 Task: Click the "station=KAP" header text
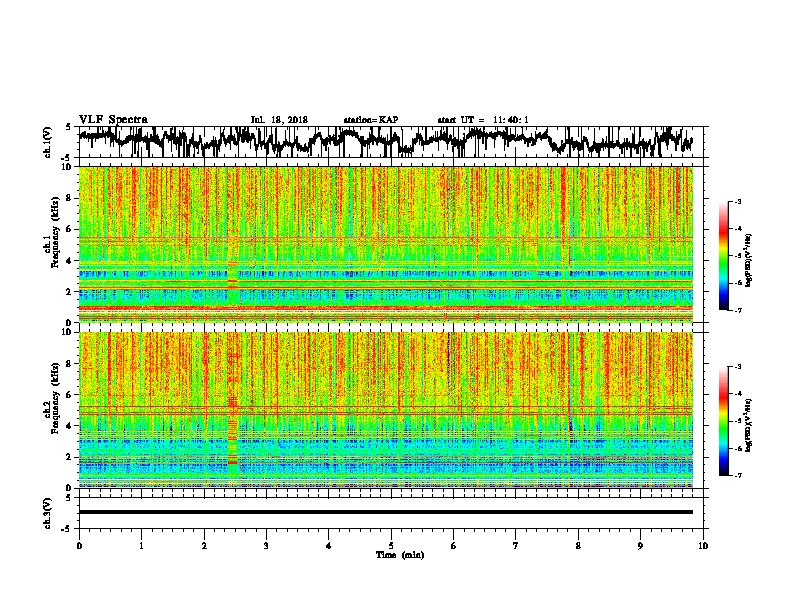[371, 120]
